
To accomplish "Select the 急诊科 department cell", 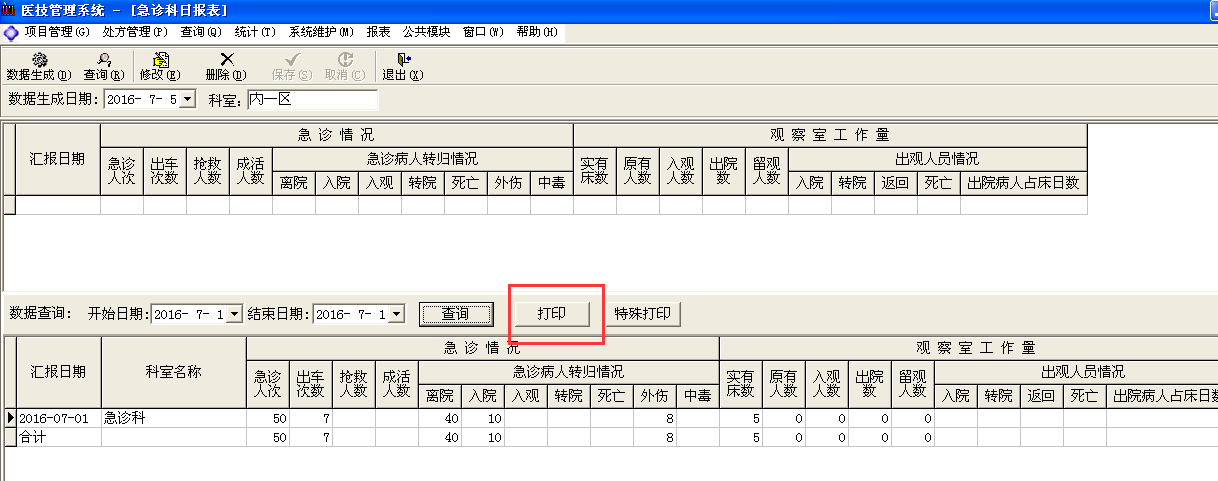I will point(174,418).
